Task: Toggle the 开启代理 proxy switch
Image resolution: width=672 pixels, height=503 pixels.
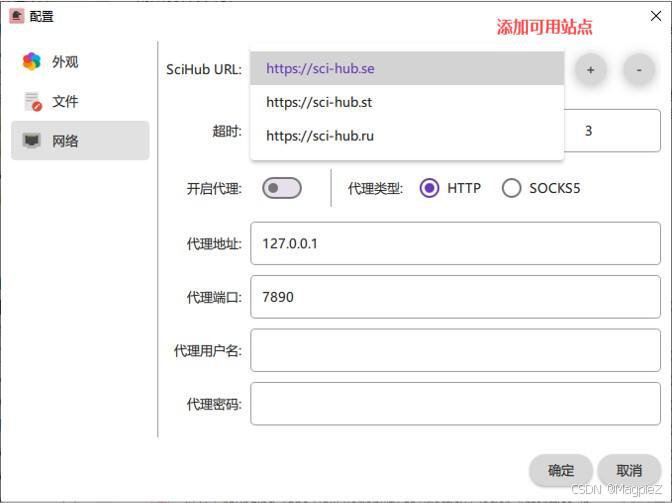Action: coord(282,188)
